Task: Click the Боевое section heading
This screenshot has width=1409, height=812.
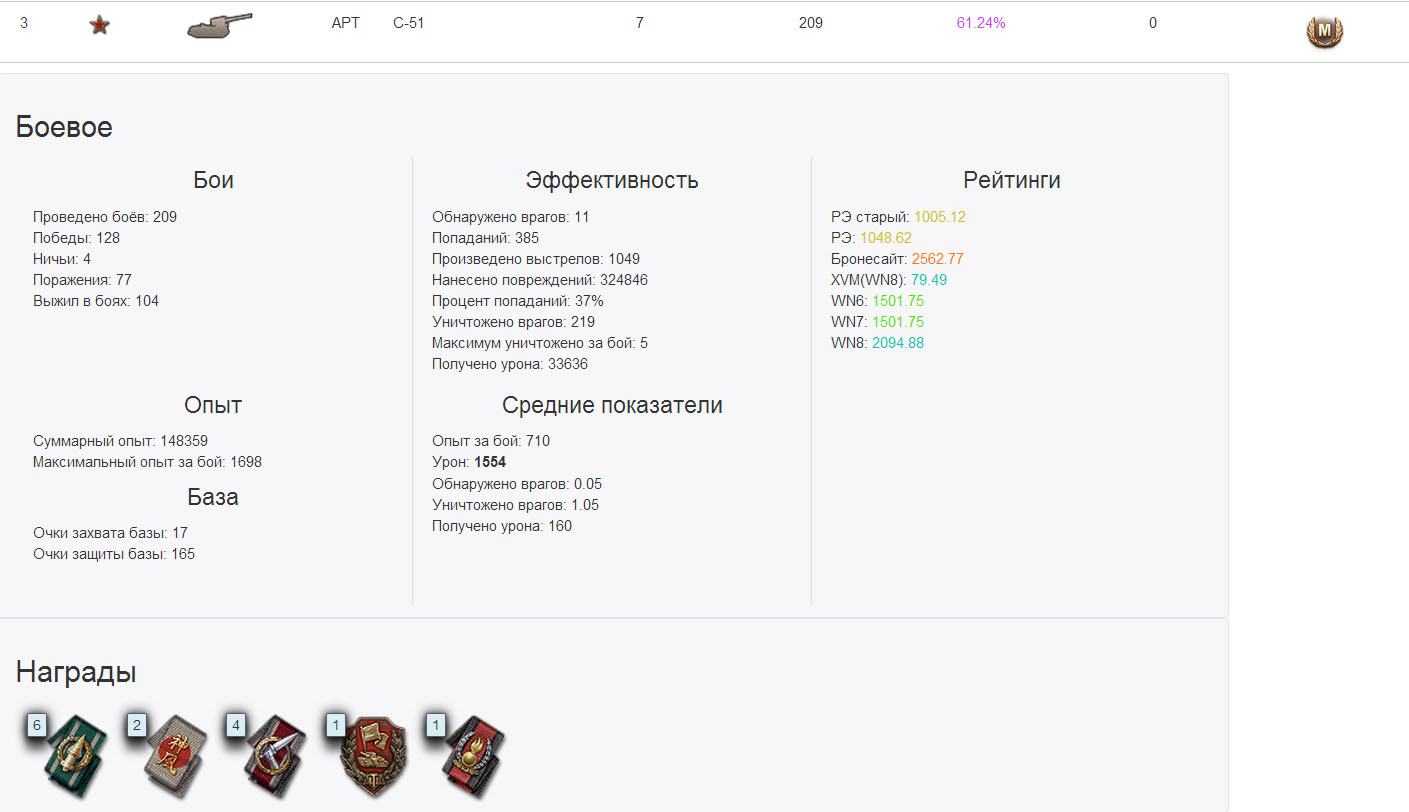Action: [64, 127]
